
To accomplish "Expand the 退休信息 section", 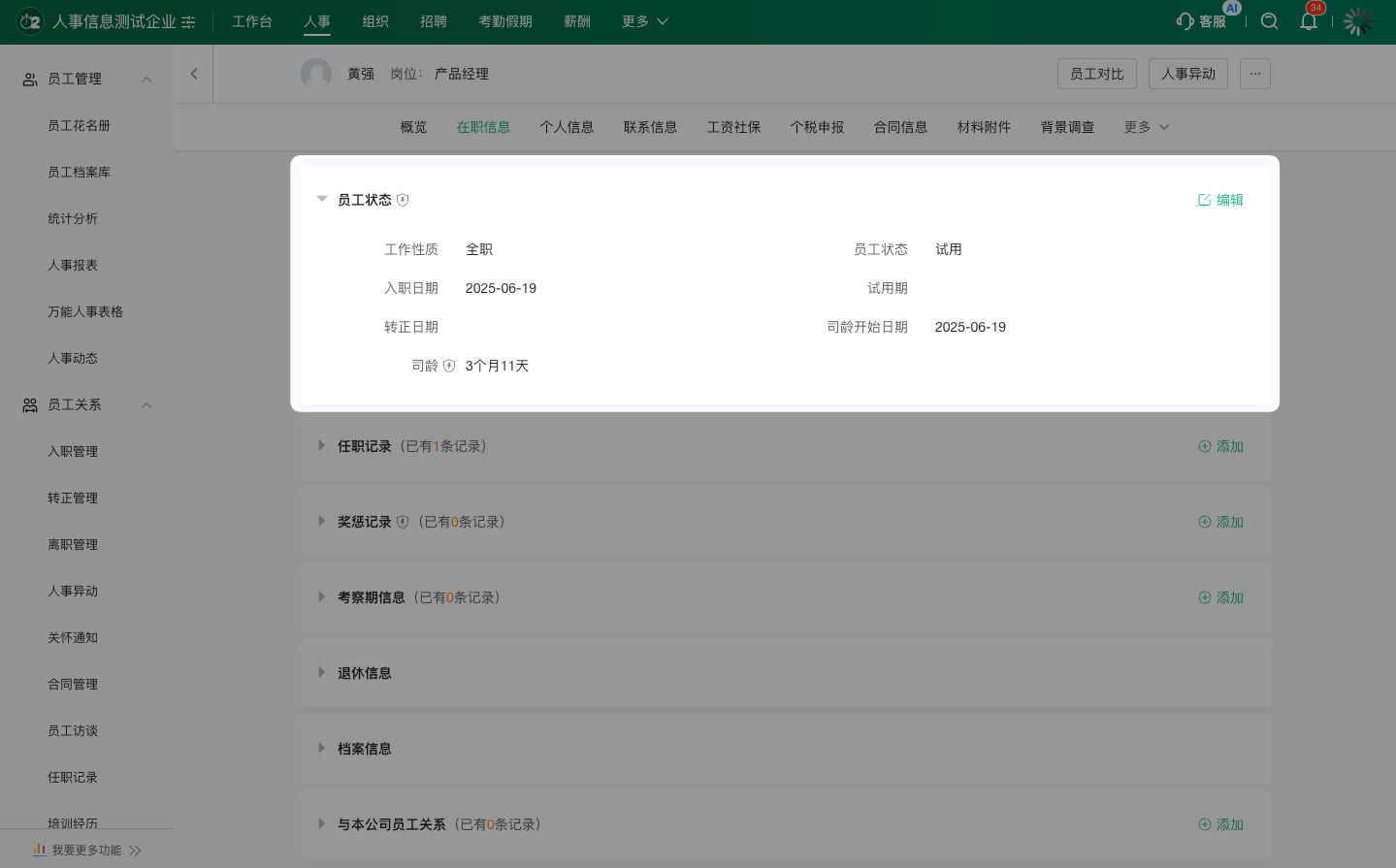I will coord(322,673).
